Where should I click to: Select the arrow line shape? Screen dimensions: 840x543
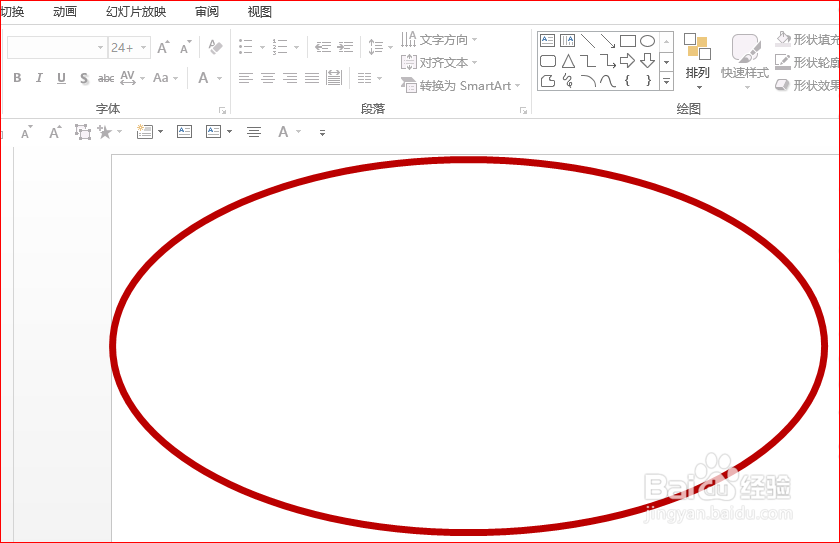tap(608, 41)
